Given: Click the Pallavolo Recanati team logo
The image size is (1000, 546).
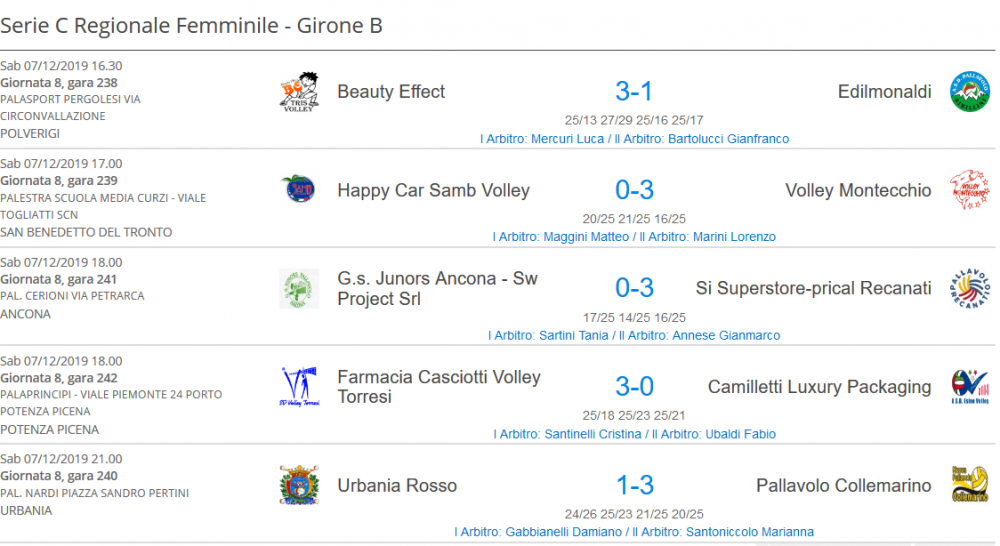Looking at the screenshot, I should tap(969, 288).
